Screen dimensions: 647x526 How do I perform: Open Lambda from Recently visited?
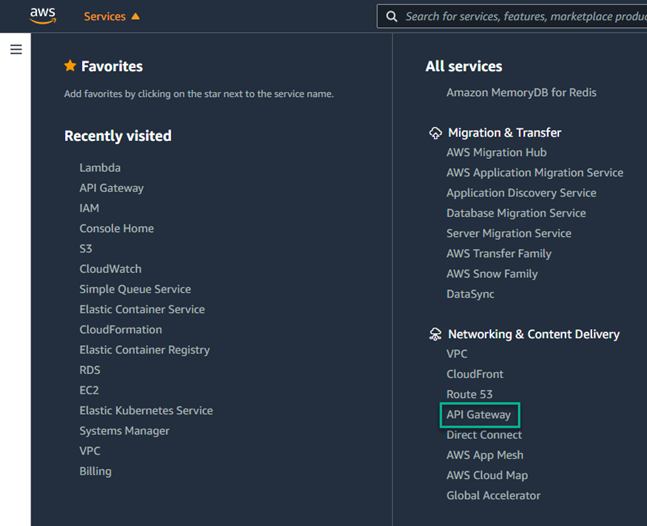point(100,168)
